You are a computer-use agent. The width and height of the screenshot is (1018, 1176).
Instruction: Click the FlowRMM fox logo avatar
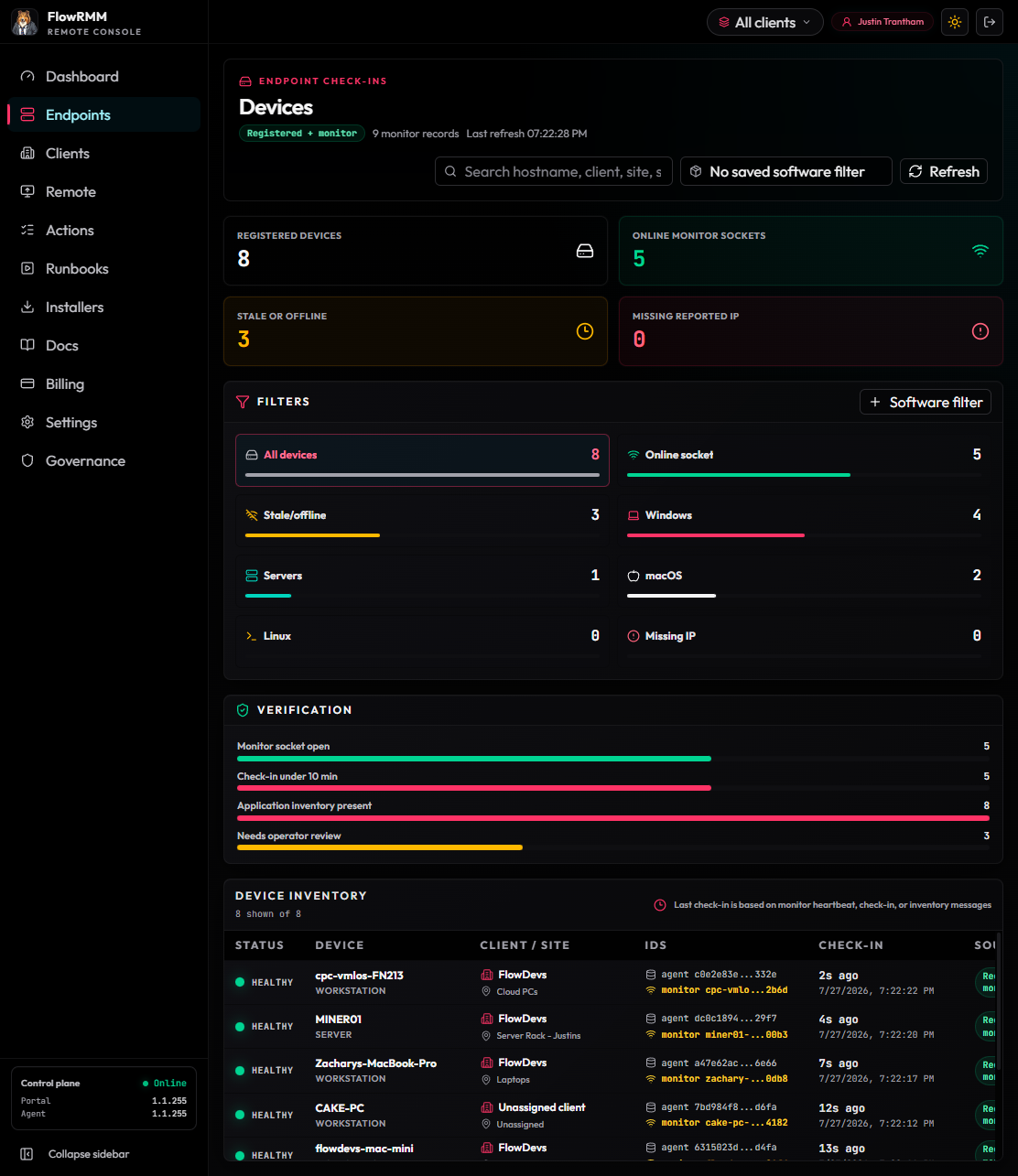click(25, 22)
